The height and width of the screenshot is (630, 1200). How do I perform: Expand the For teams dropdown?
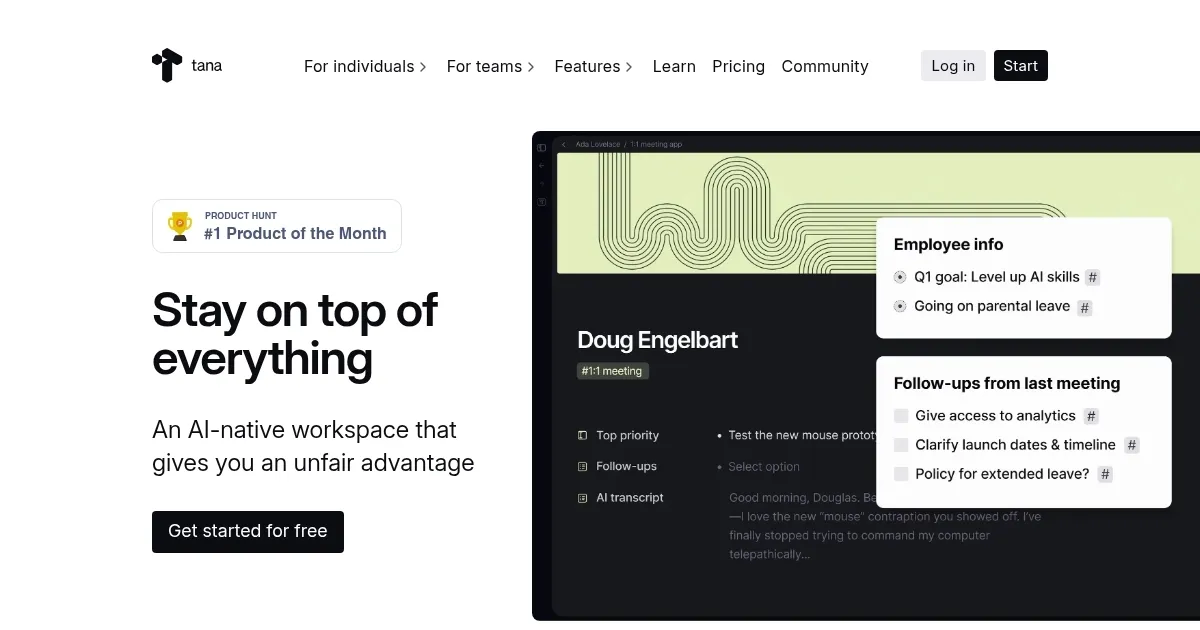click(490, 66)
